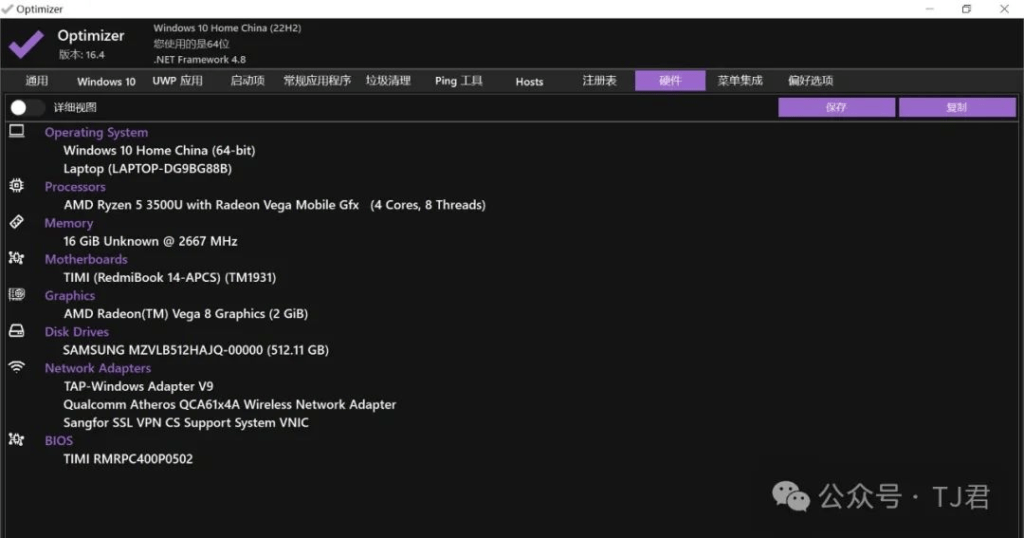Select the Ping 工具 tab
The image size is (1024, 538).
[x=459, y=81]
